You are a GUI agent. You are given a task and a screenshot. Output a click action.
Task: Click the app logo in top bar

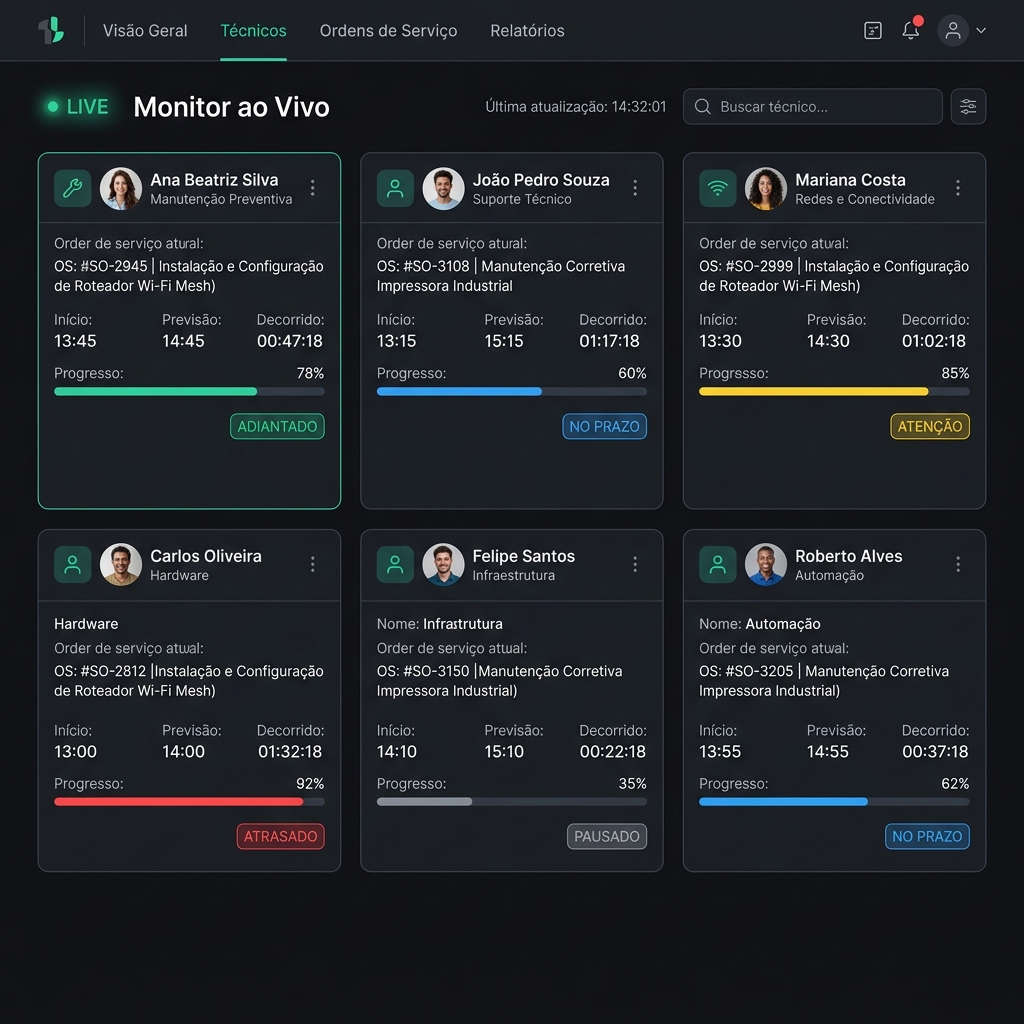(52, 31)
